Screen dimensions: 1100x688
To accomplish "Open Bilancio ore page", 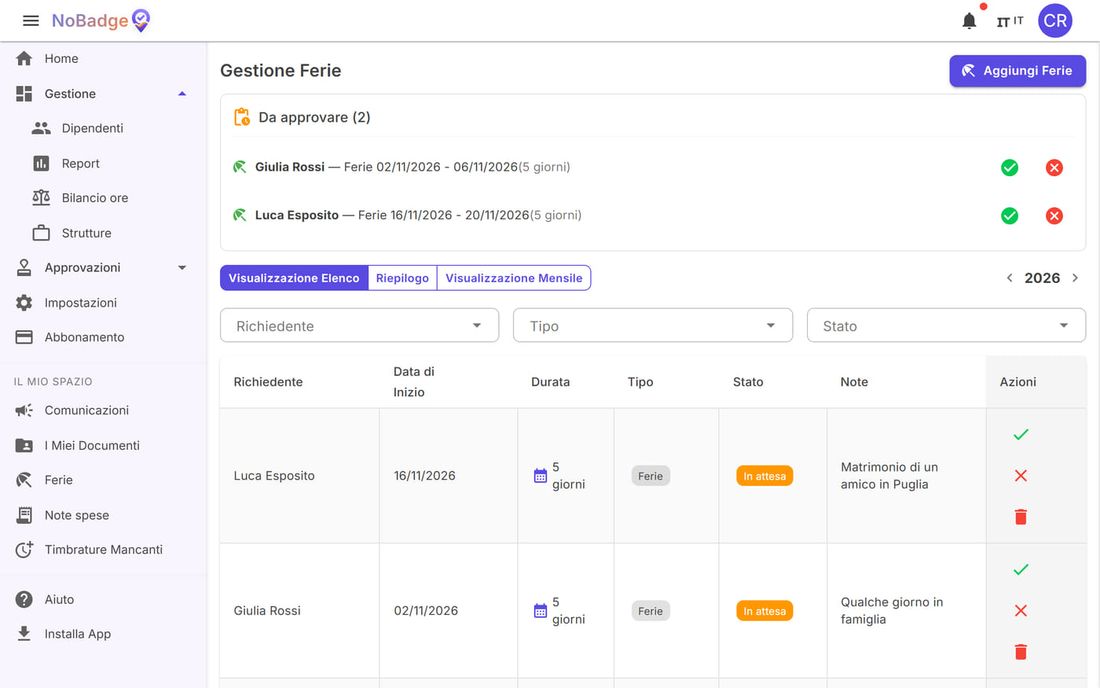I will [103, 198].
